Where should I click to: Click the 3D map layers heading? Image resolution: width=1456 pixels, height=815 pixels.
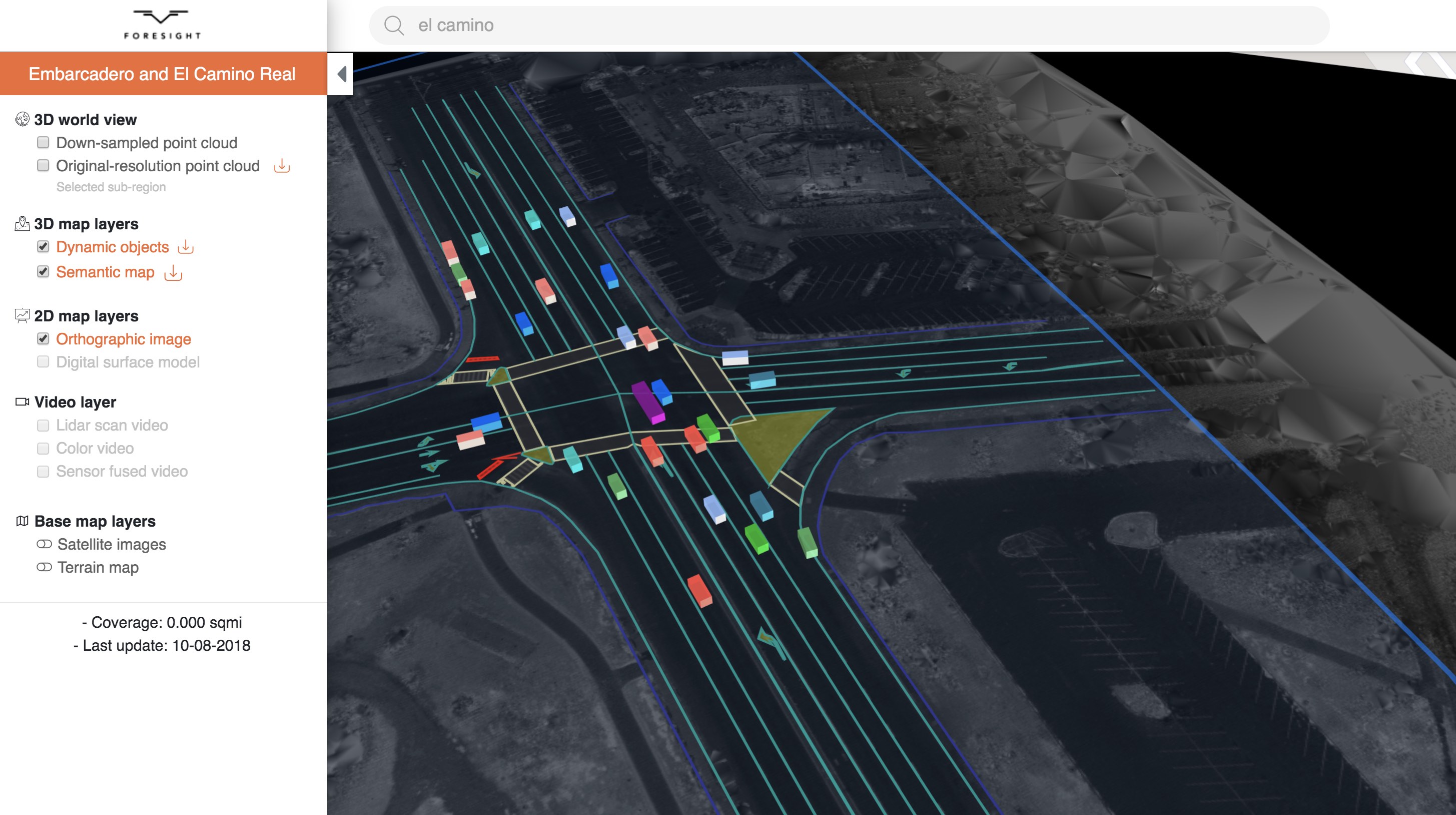[x=86, y=224]
